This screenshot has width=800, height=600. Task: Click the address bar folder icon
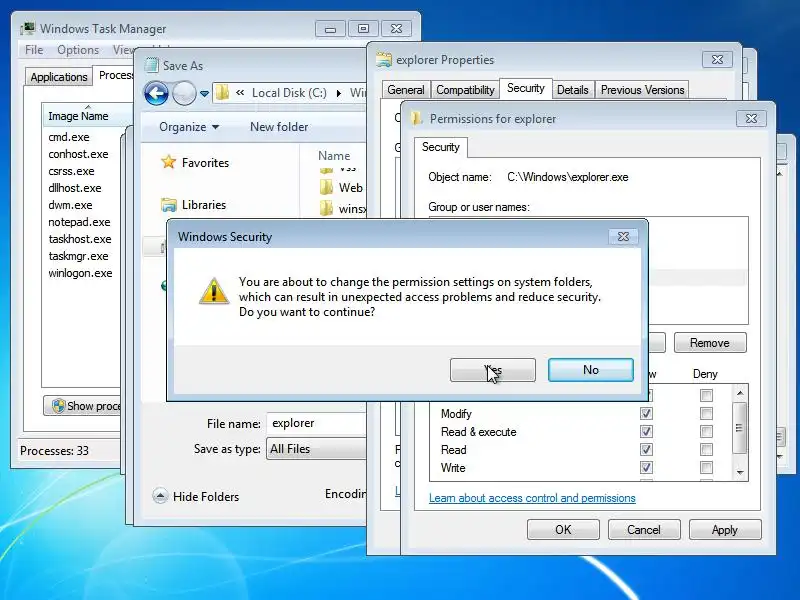click(x=222, y=93)
